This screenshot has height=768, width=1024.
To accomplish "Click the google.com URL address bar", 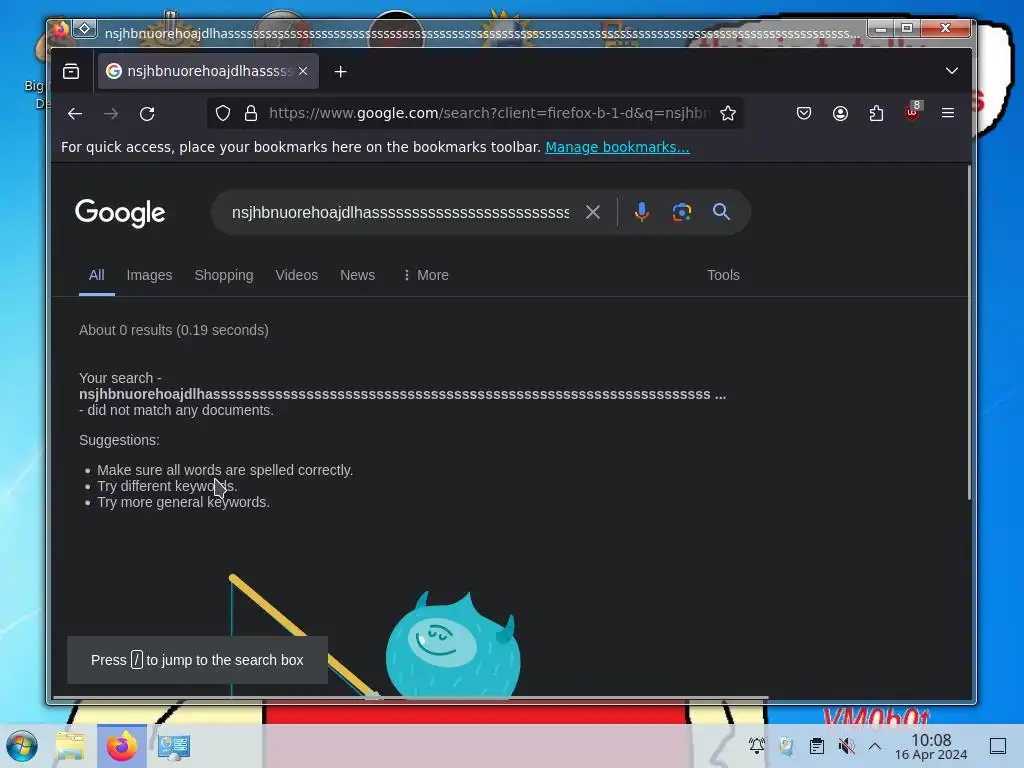I will (488, 114).
